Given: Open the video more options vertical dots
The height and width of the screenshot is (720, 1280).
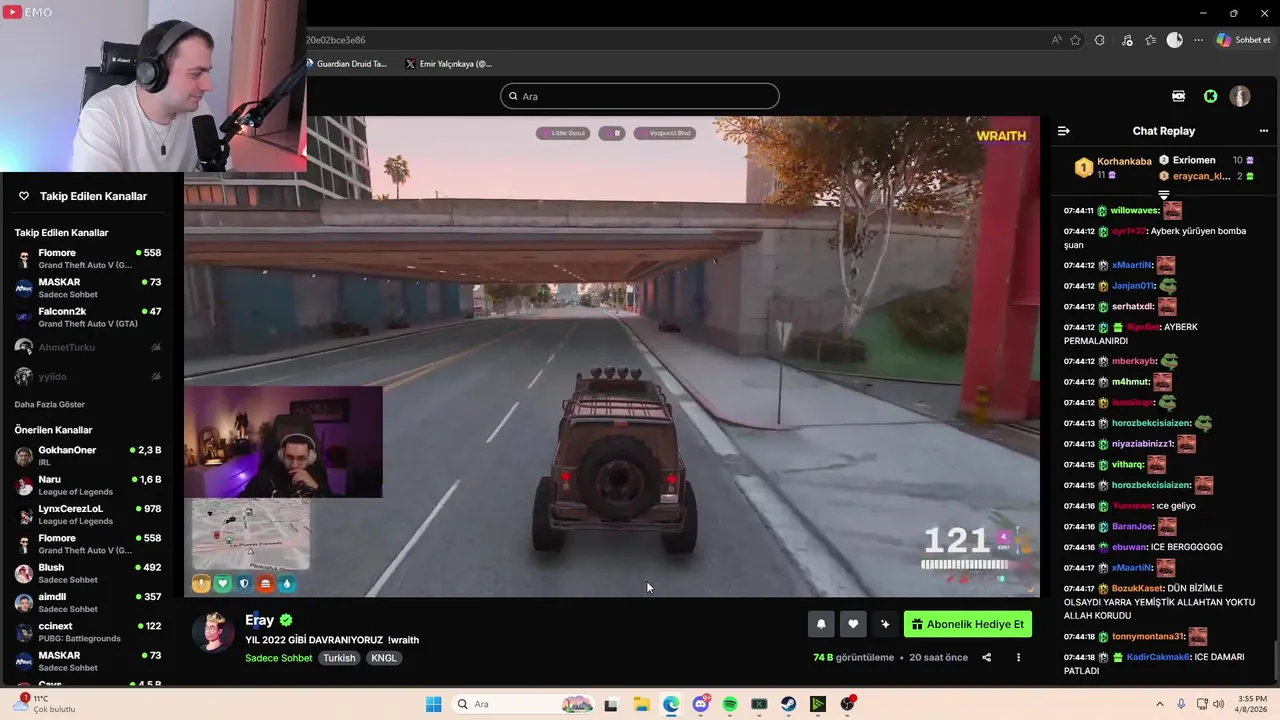Looking at the screenshot, I should click(1018, 657).
